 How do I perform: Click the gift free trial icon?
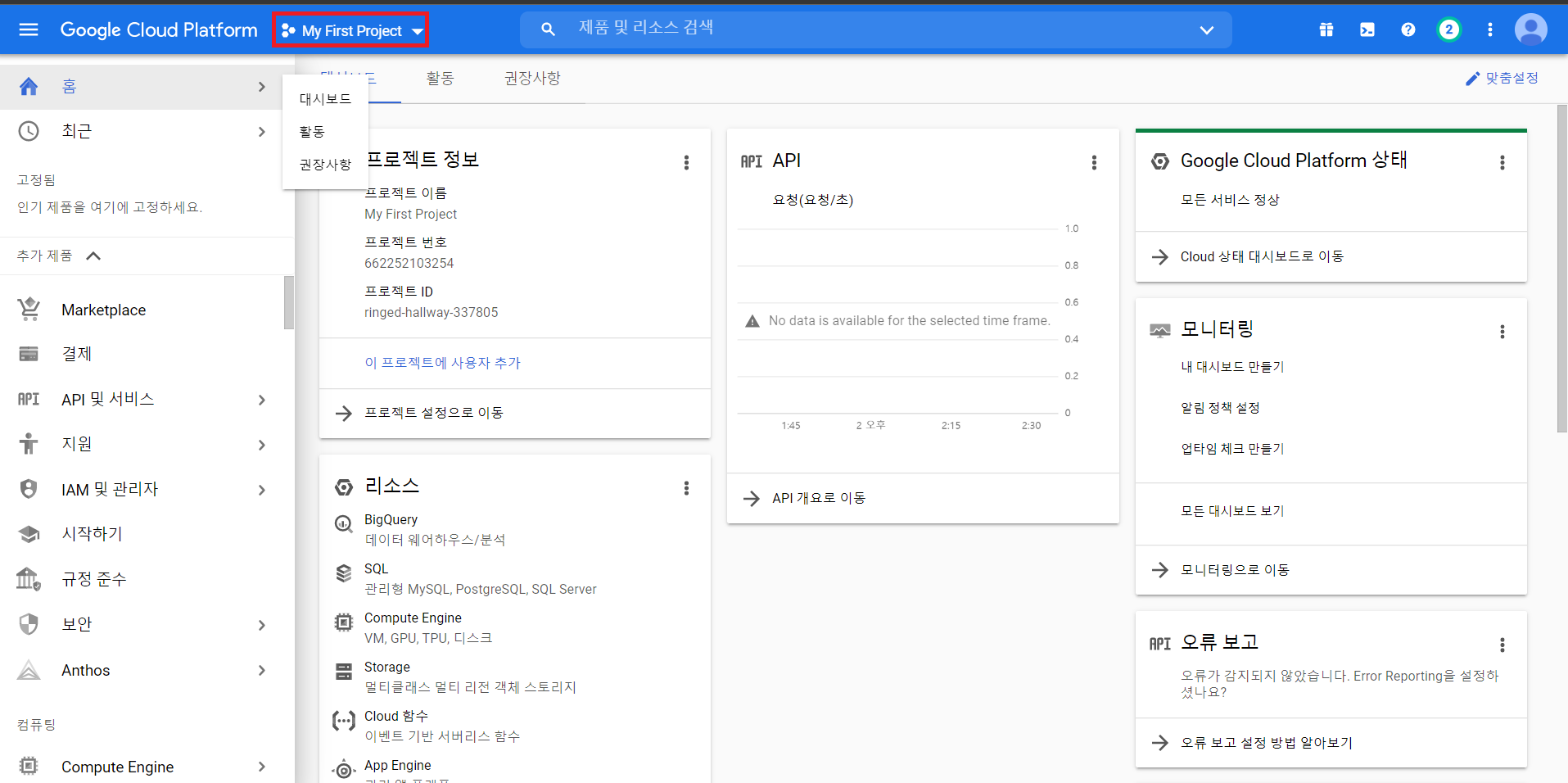click(x=1326, y=30)
